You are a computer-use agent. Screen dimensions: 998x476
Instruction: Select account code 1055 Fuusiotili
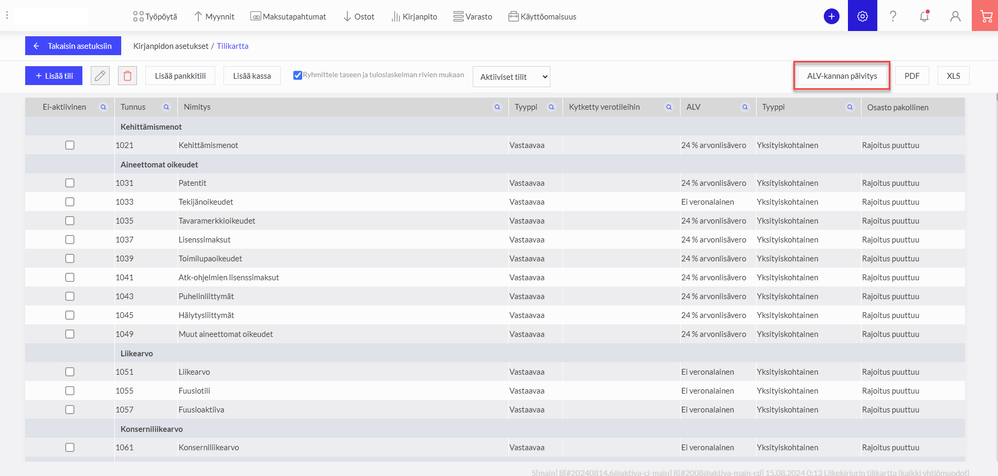125,391
